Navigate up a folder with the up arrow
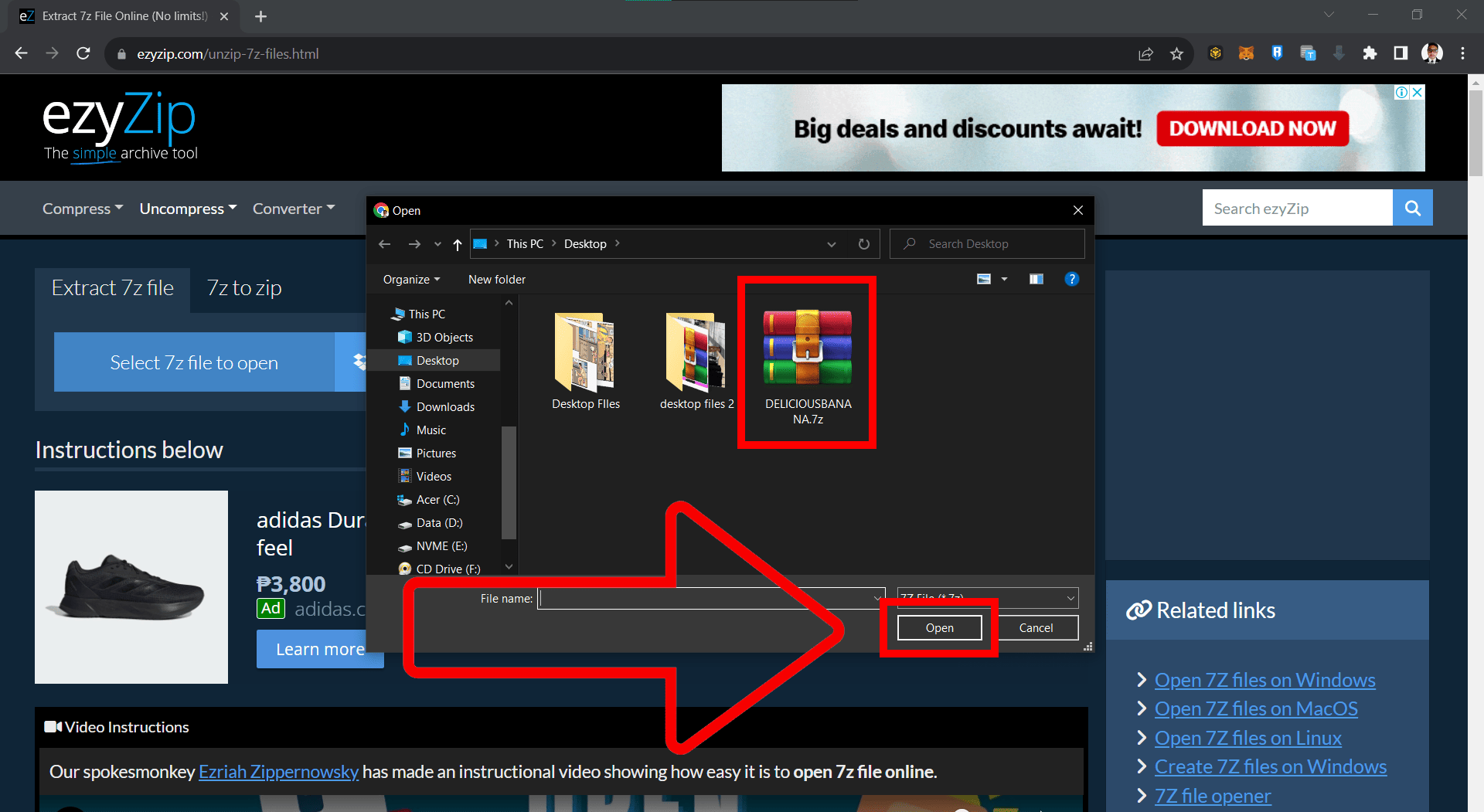Image resolution: width=1484 pixels, height=812 pixels. (457, 244)
